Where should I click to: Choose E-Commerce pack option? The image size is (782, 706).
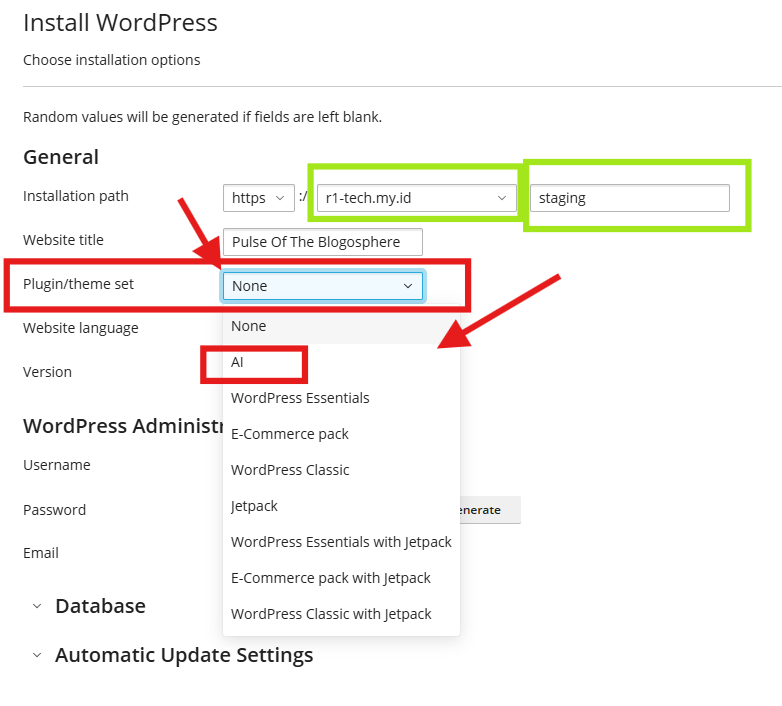click(341, 434)
